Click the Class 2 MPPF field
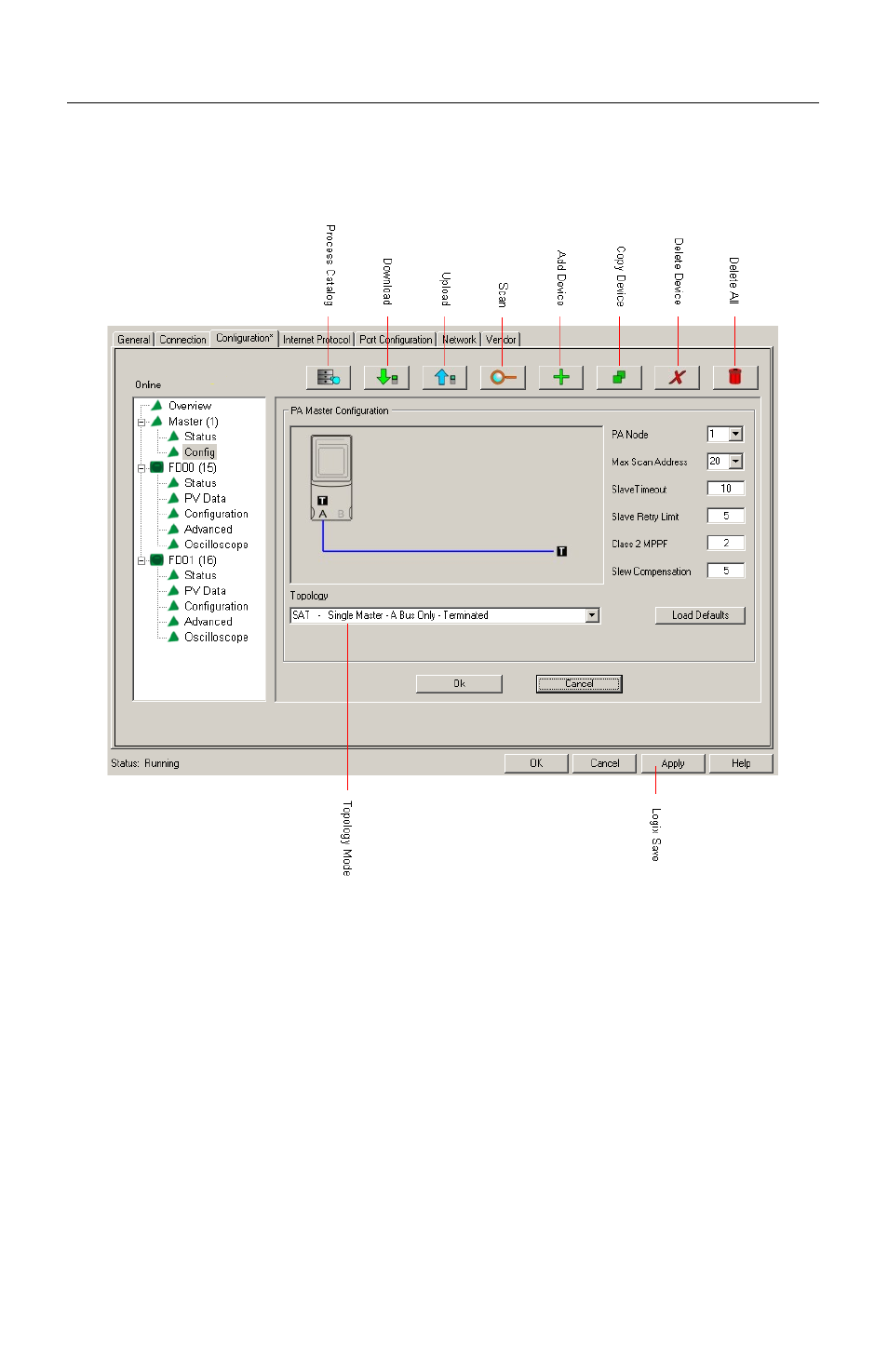 [726, 543]
